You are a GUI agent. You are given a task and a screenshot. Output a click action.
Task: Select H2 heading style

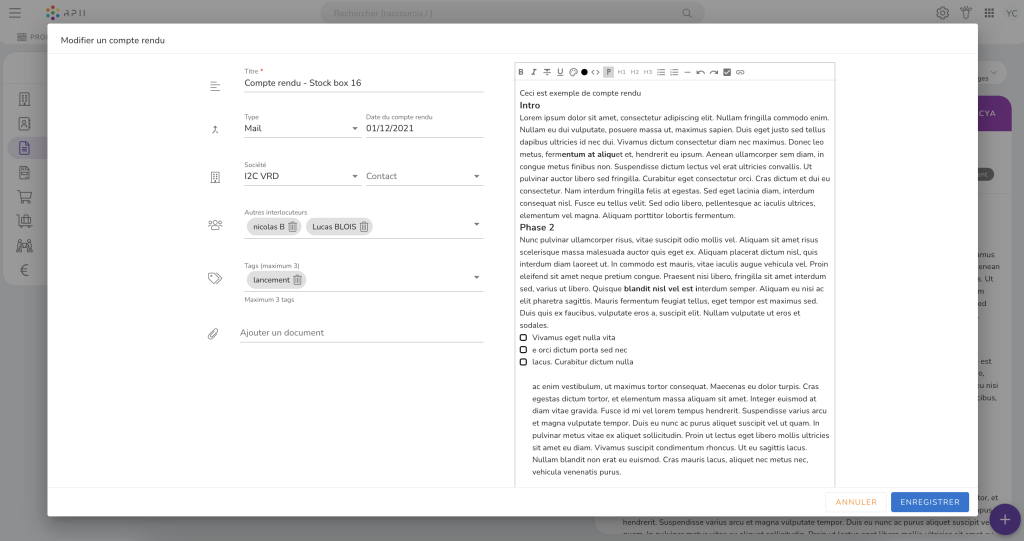click(x=634, y=72)
